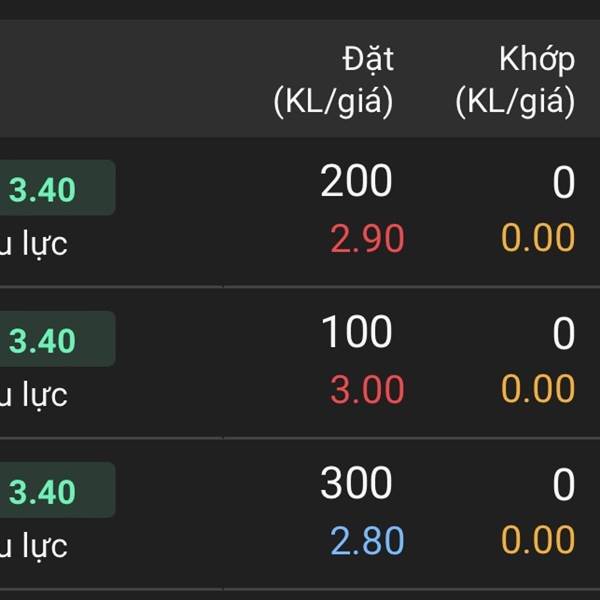Click matched price 0.00 beside price 3.00
Viewport: 600px width, 600px height.
[x=538, y=390]
